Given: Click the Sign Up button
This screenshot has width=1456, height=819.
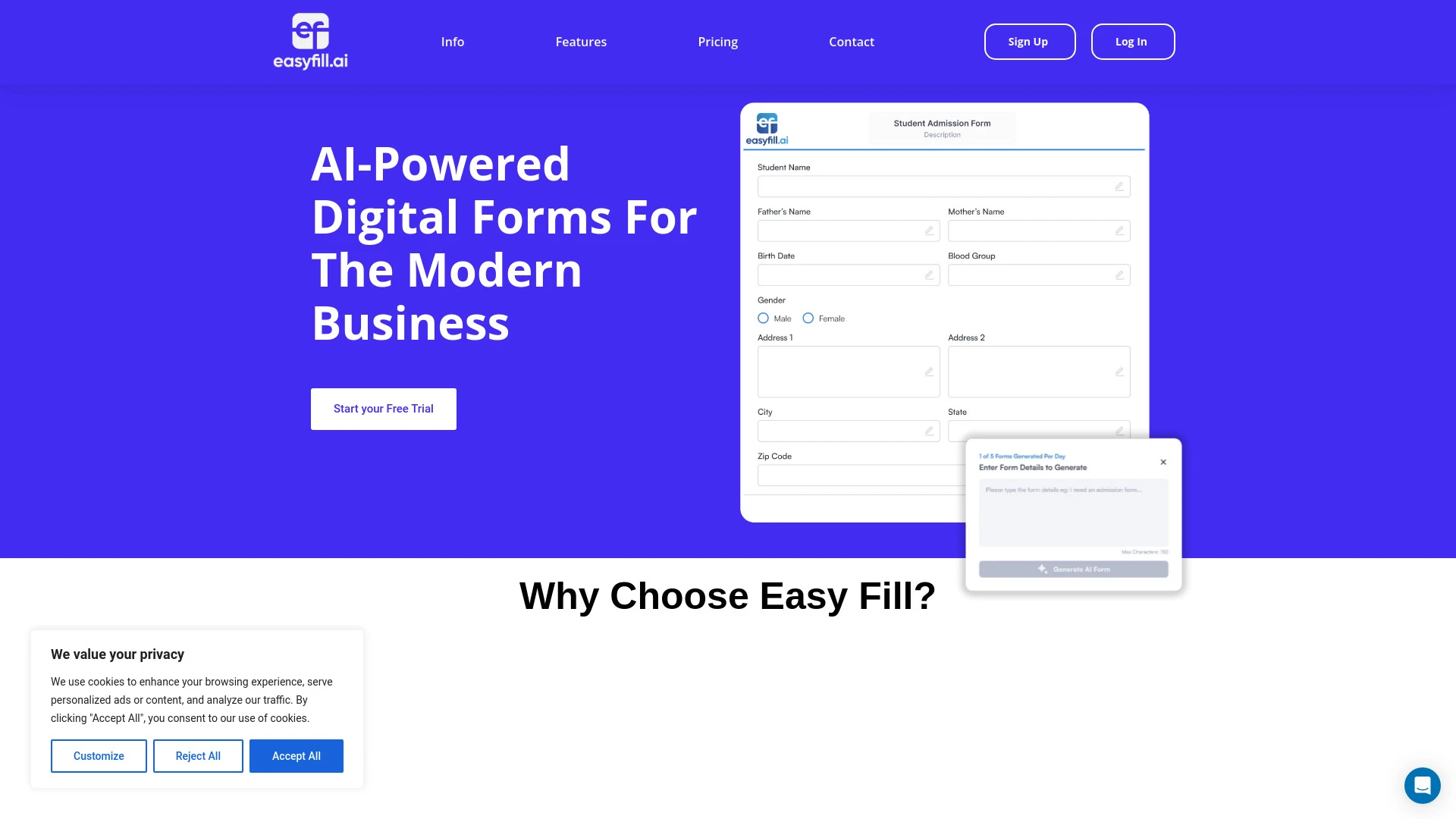Looking at the screenshot, I should click(x=1029, y=42).
